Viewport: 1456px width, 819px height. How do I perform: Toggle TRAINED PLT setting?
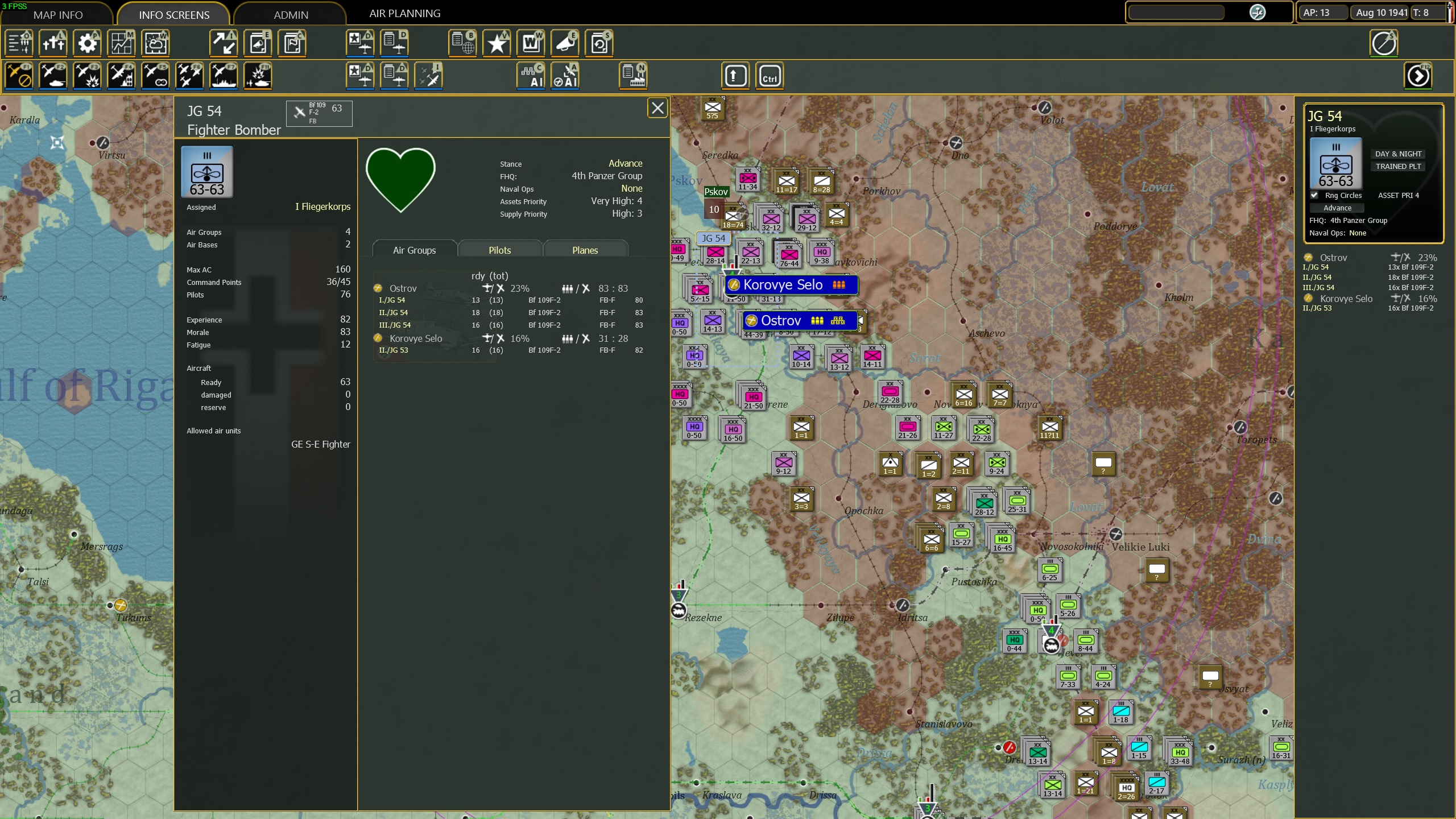pos(1399,167)
